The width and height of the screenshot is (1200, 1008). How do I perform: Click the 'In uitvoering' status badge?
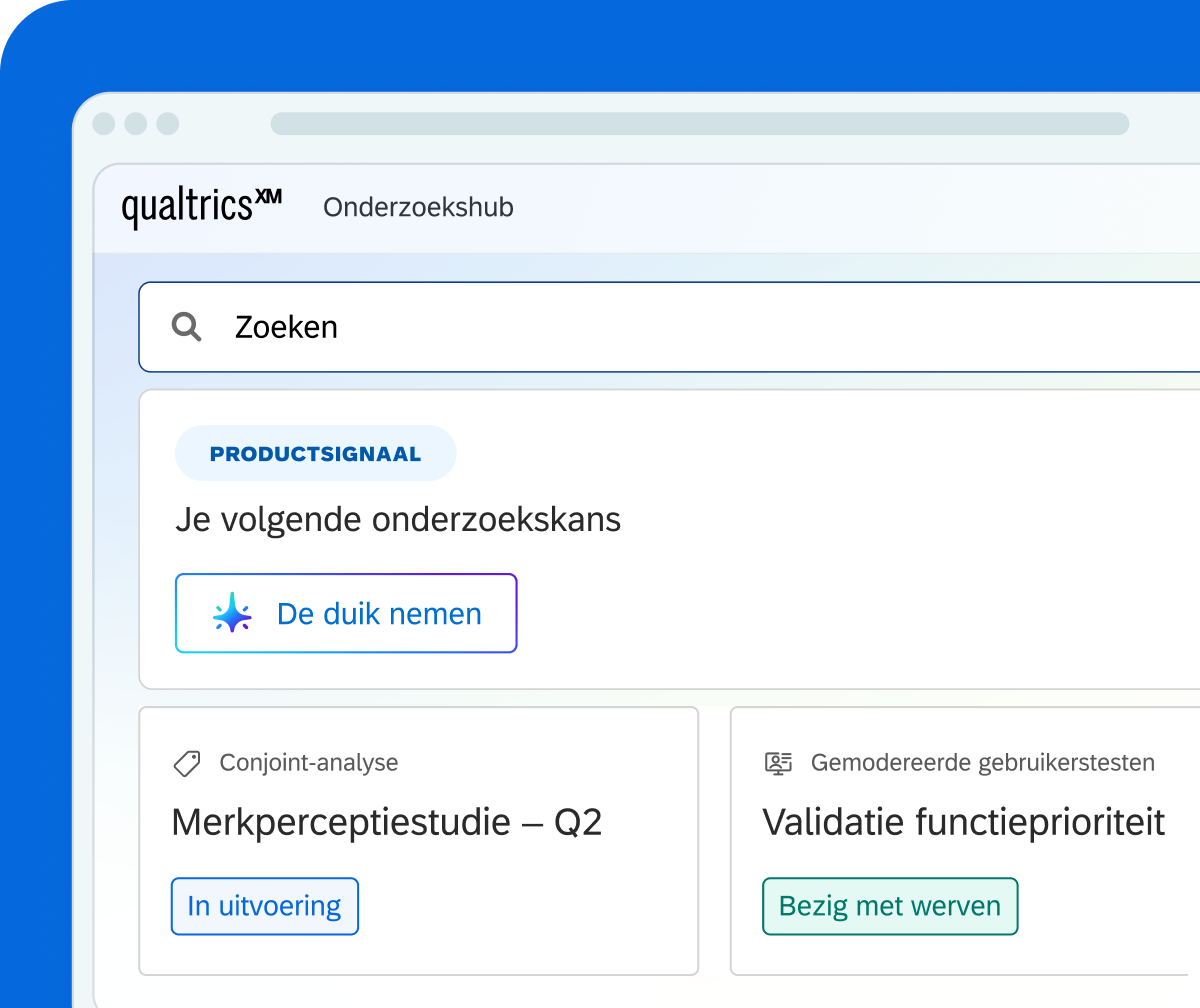[x=265, y=907]
